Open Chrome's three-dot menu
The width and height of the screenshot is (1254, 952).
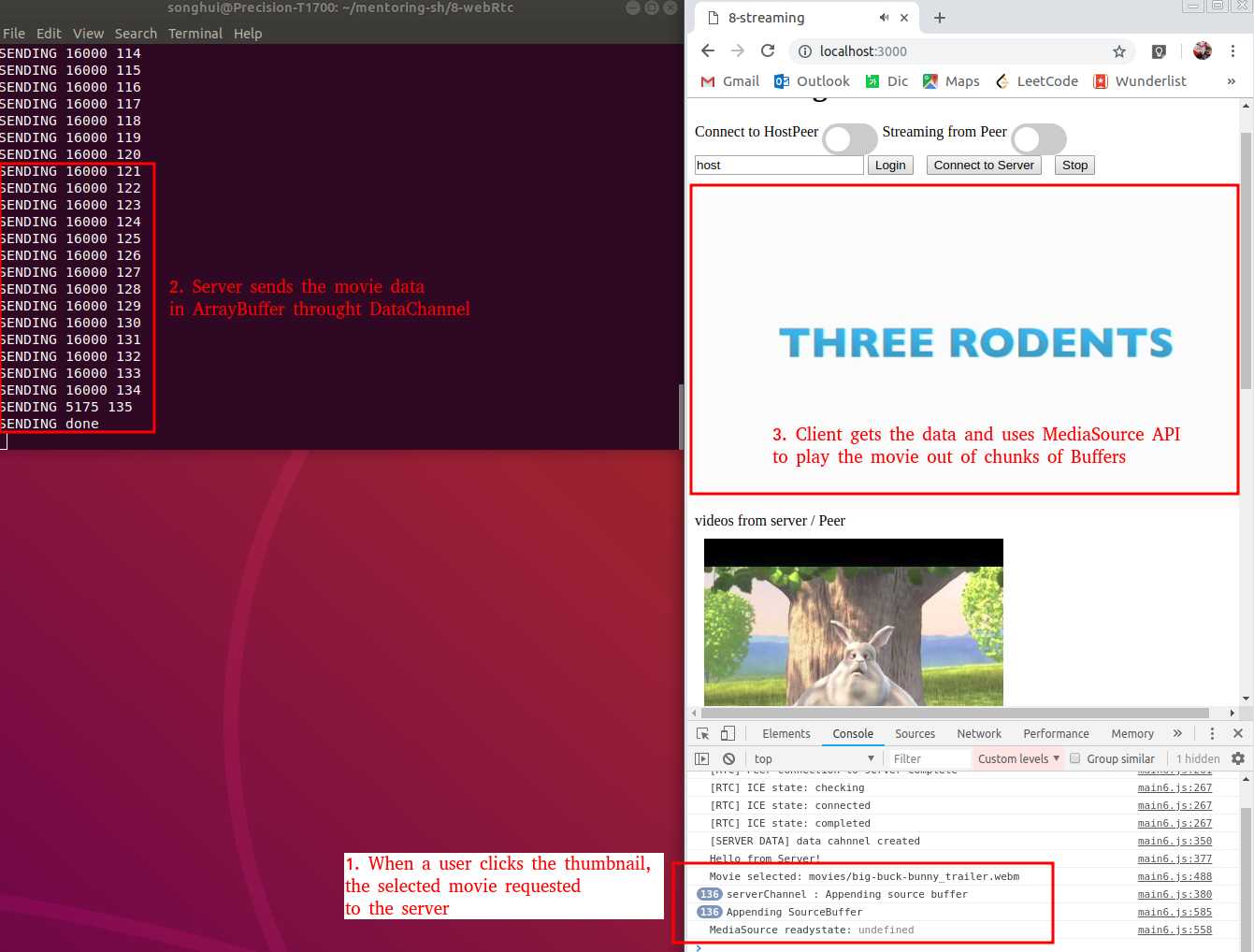tap(1233, 51)
